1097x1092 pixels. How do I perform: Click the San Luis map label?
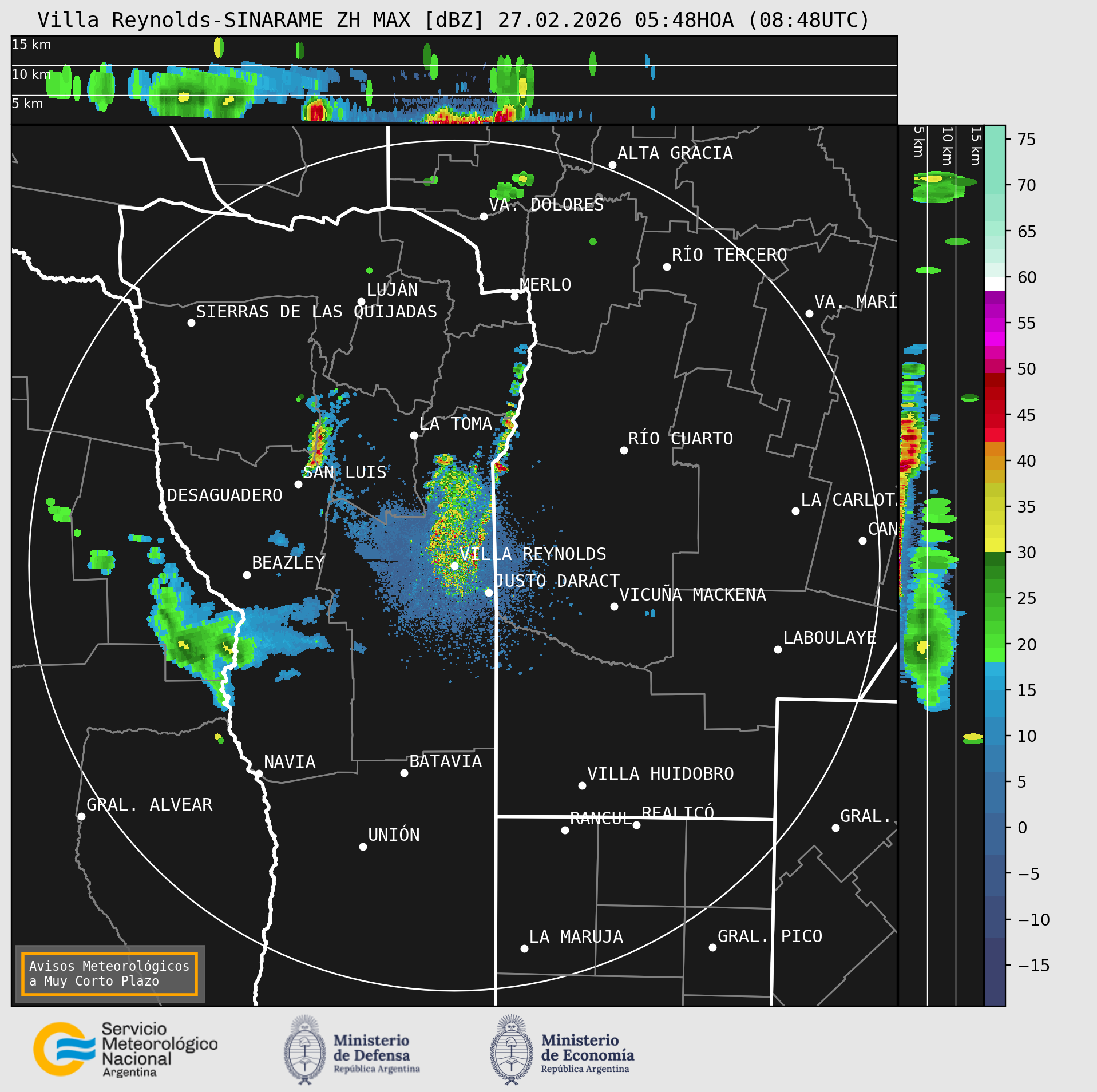pos(344,472)
